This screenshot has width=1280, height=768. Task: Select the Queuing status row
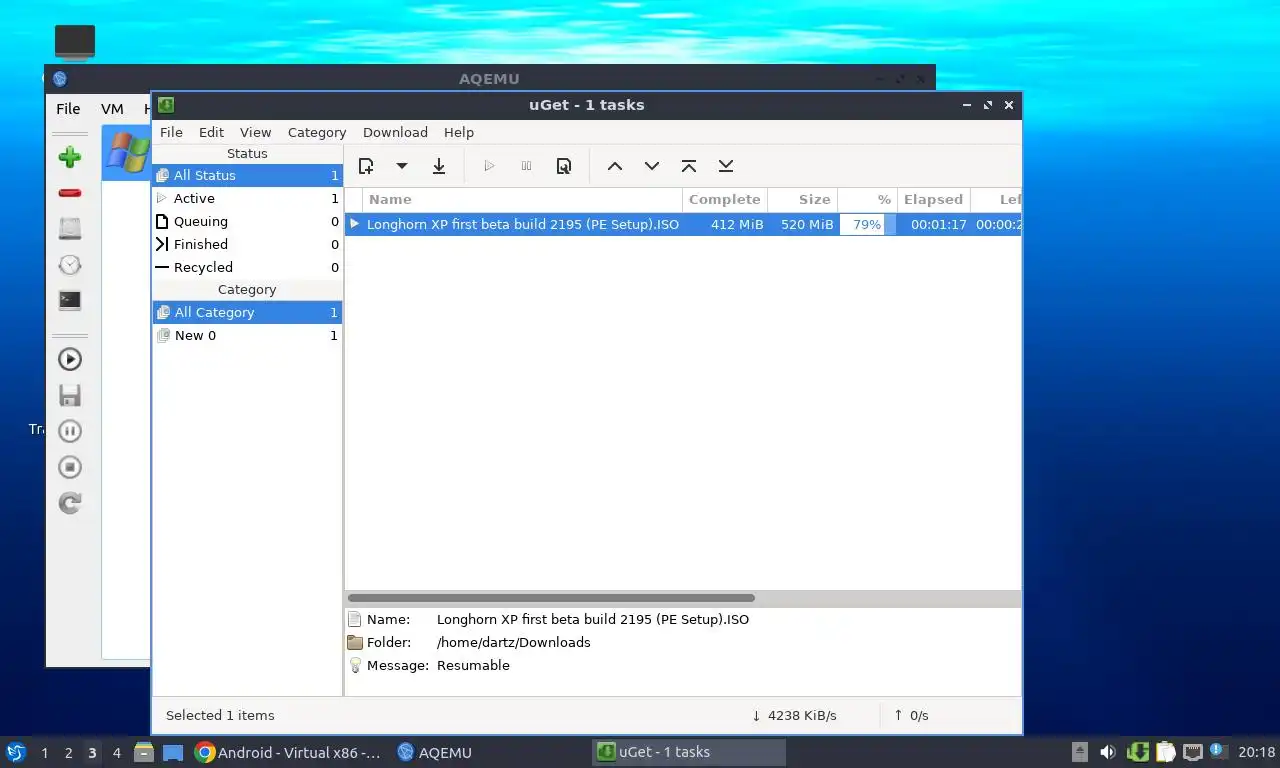click(x=247, y=221)
